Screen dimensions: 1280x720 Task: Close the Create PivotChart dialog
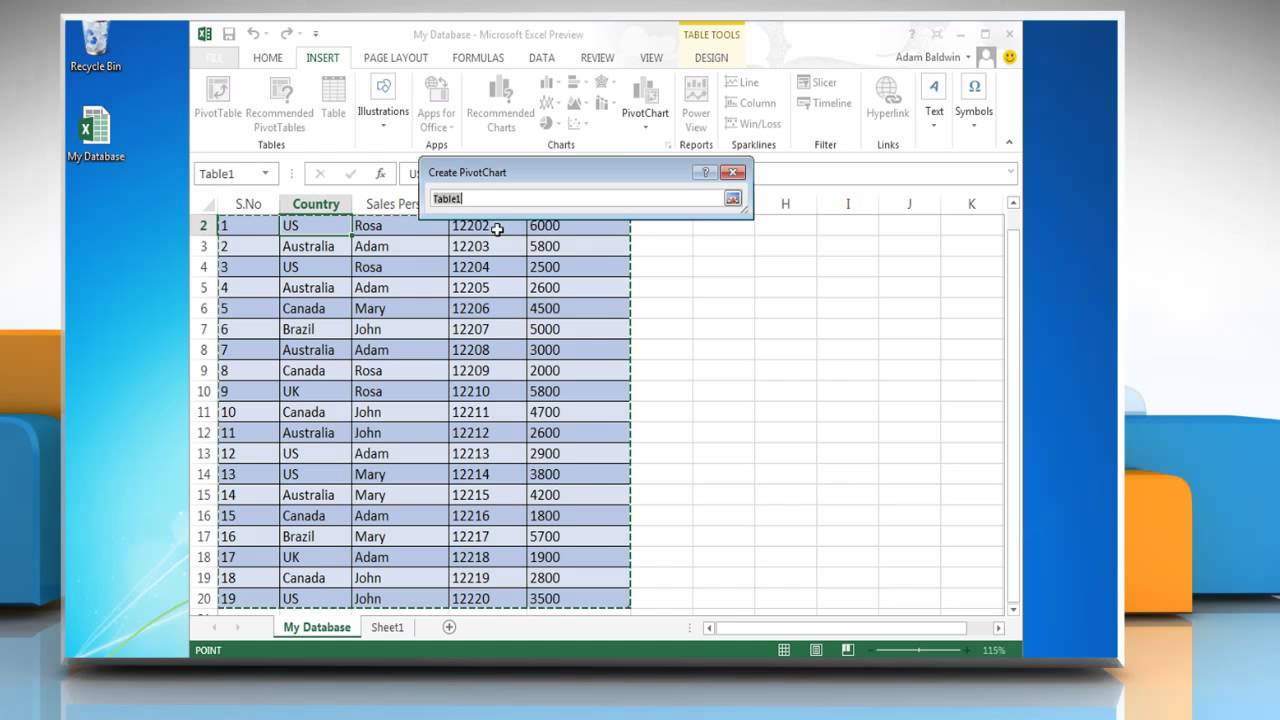point(733,172)
